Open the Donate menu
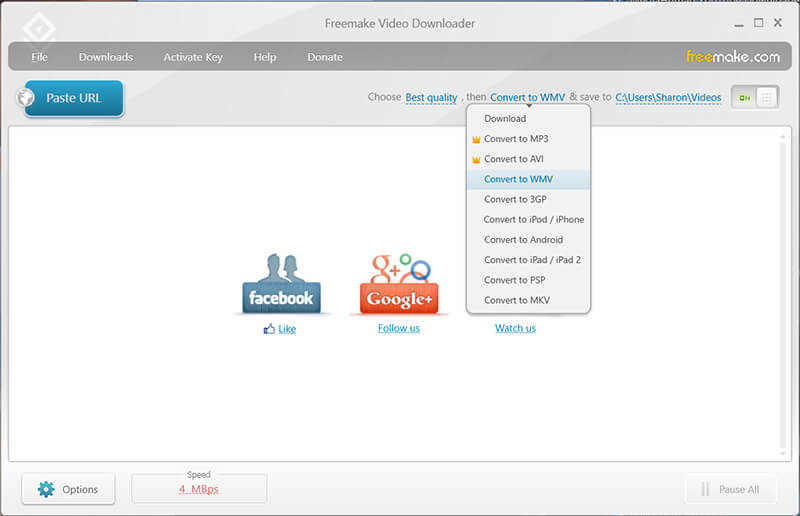The width and height of the screenshot is (800, 516). coord(325,57)
